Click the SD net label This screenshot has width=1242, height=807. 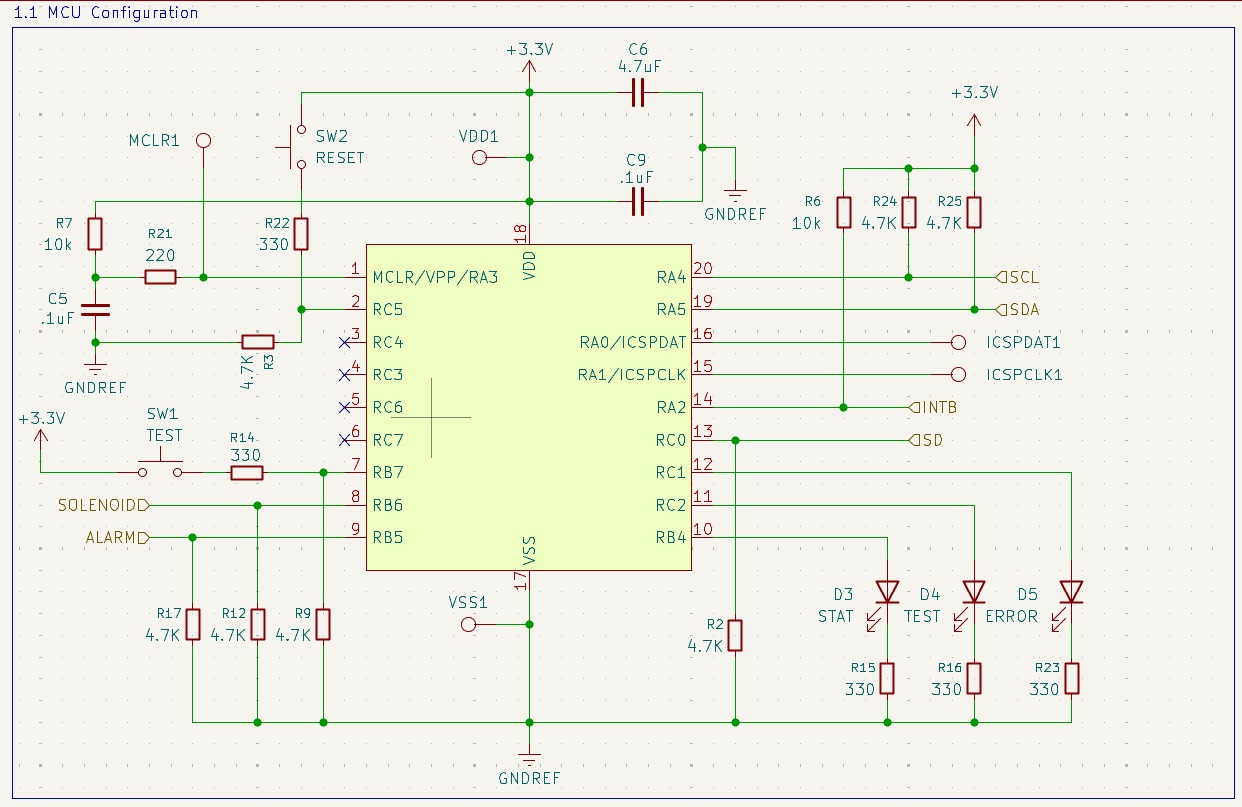(x=926, y=440)
